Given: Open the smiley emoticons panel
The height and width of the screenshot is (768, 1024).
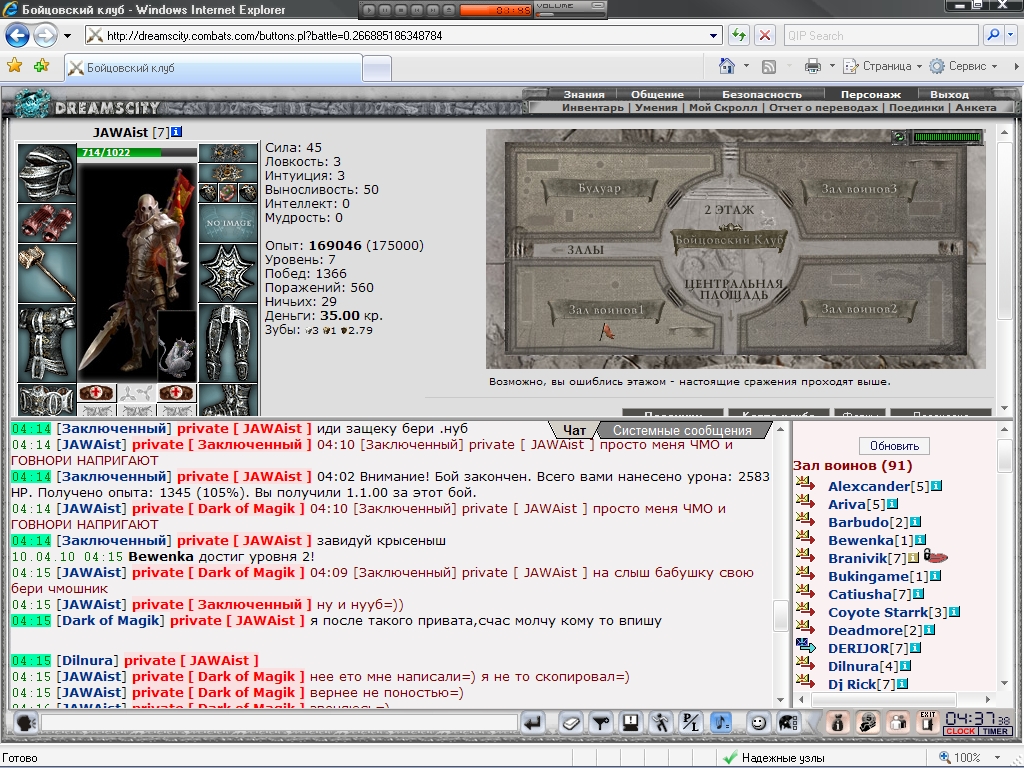Looking at the screenshot, I should [758, 723].
